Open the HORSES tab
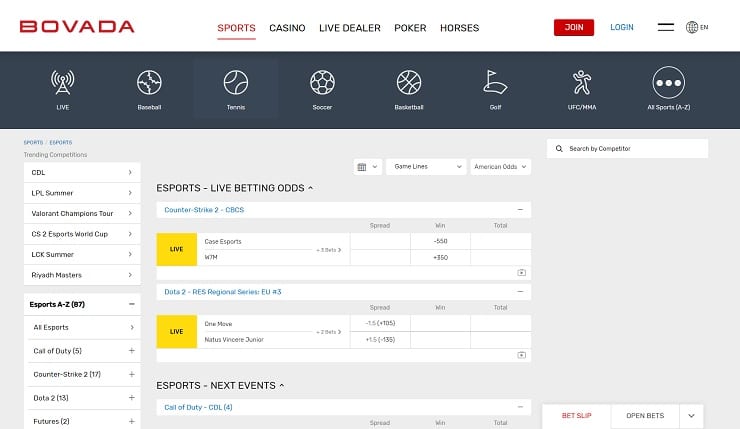The height and width of the screenshot is (429, 740). click(x=459, y=28)
